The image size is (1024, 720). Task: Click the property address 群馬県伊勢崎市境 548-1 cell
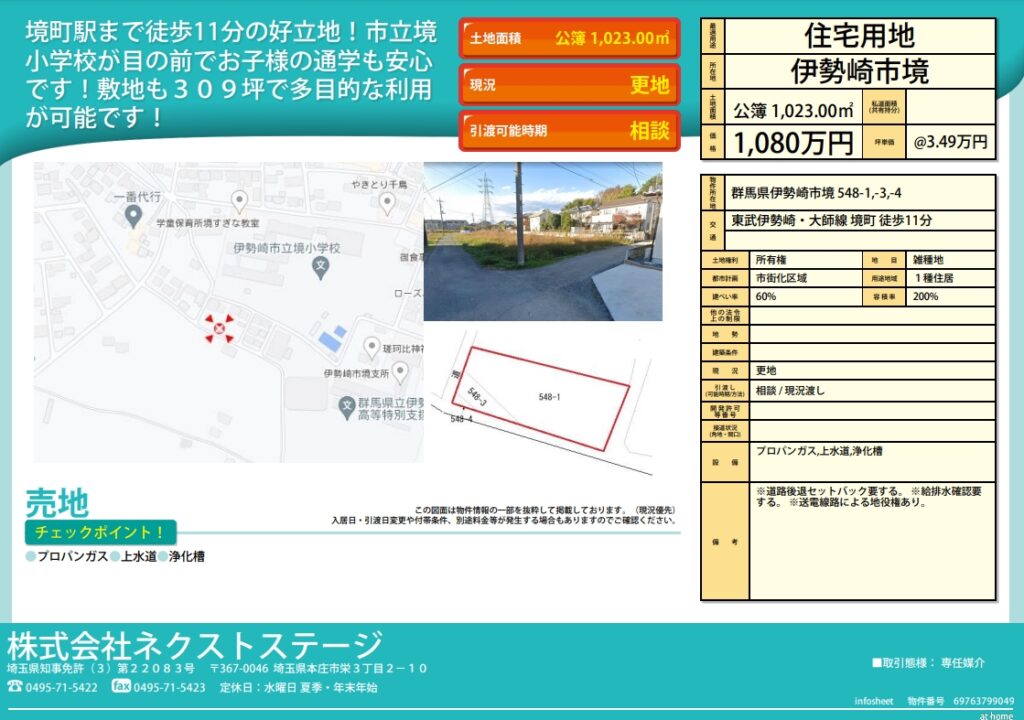(x=860, y=193)
